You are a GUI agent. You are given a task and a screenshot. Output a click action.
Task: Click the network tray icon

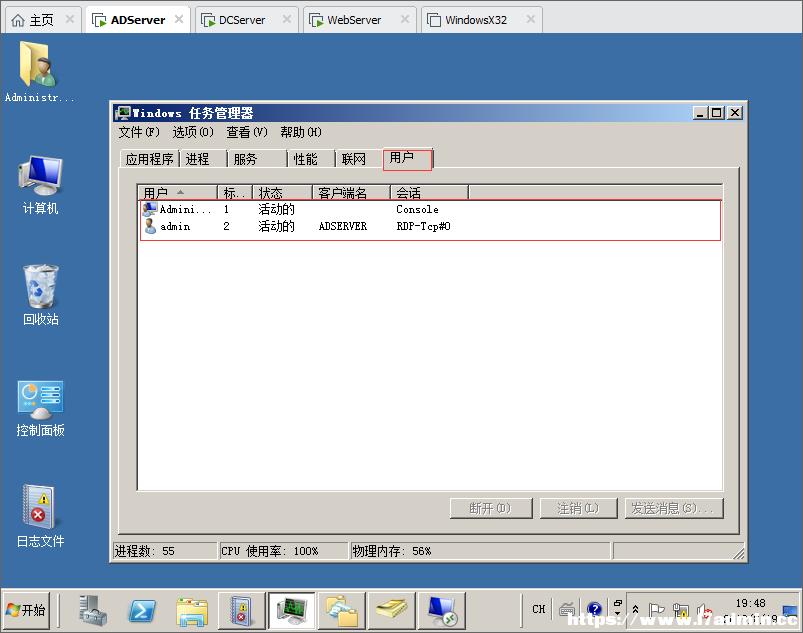[681, 610]
